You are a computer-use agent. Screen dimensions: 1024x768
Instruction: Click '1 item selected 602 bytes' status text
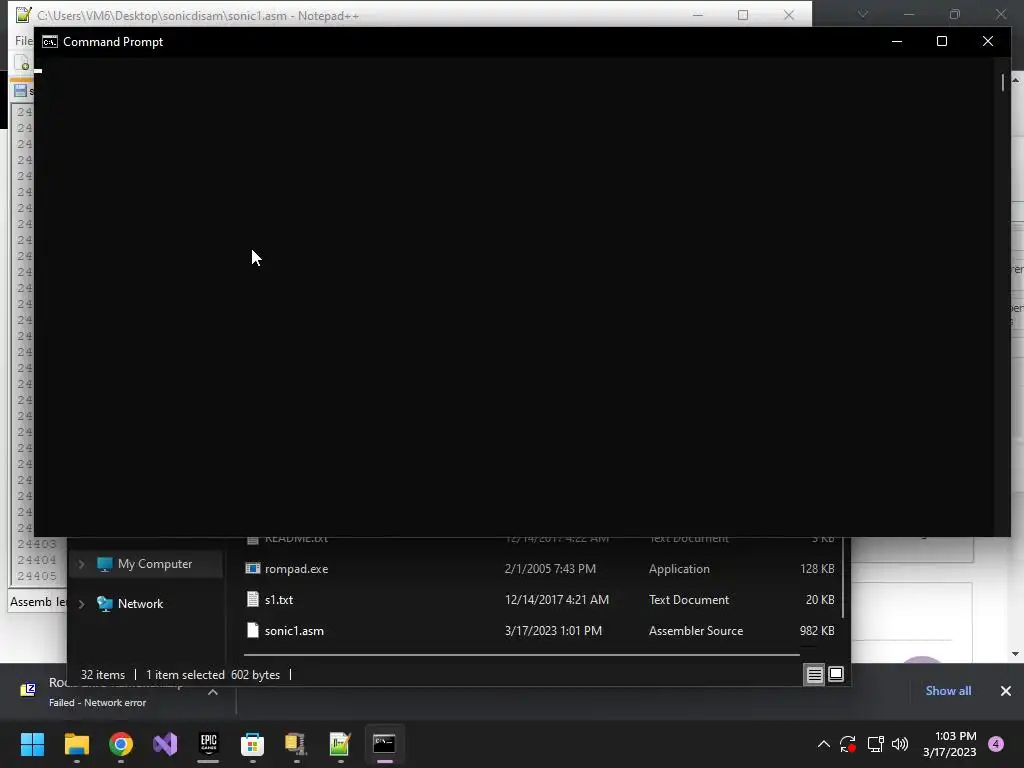213,675
